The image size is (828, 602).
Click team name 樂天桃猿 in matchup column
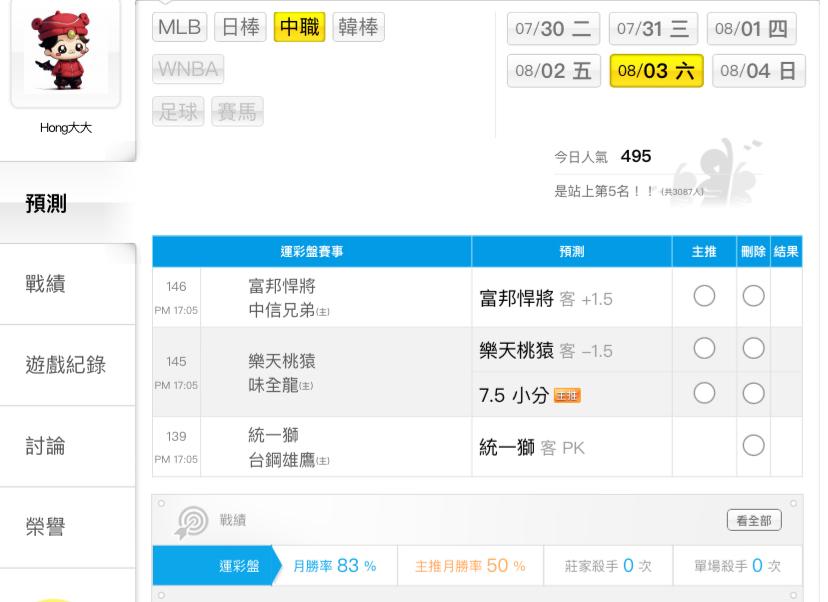282,361
